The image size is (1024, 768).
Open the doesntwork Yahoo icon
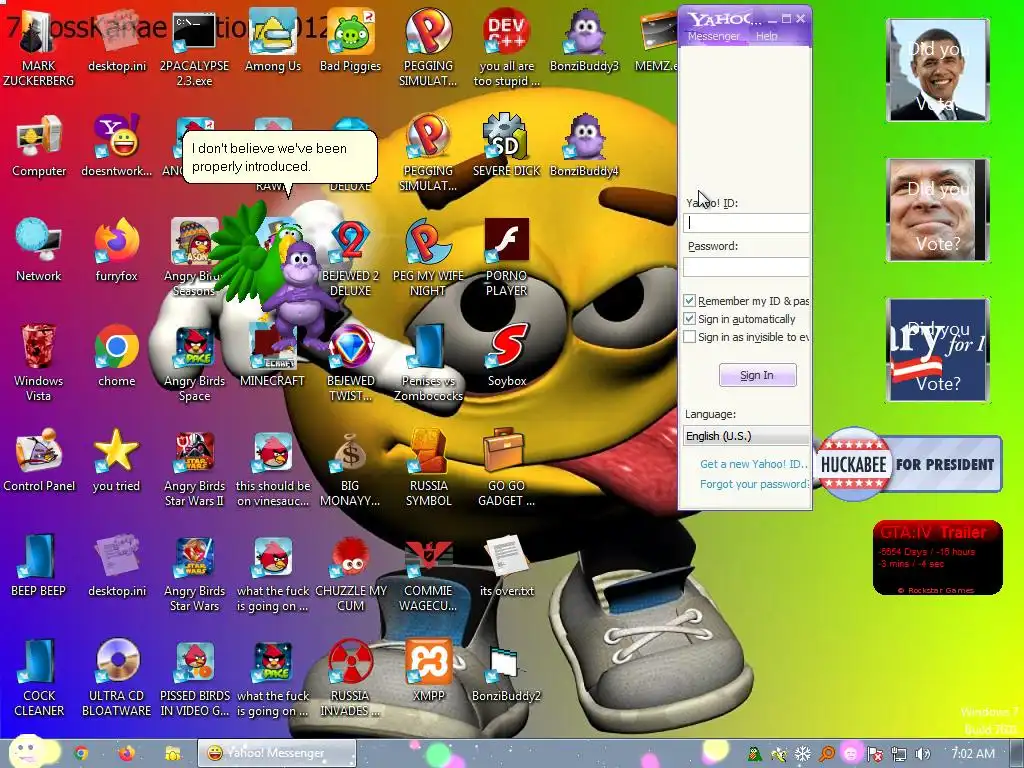(117, 146)
